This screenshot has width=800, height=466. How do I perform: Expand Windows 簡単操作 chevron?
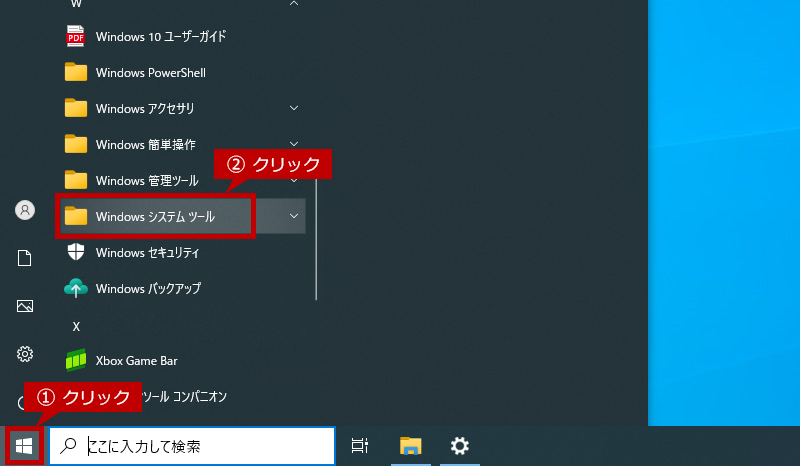[x=294, y=144]
